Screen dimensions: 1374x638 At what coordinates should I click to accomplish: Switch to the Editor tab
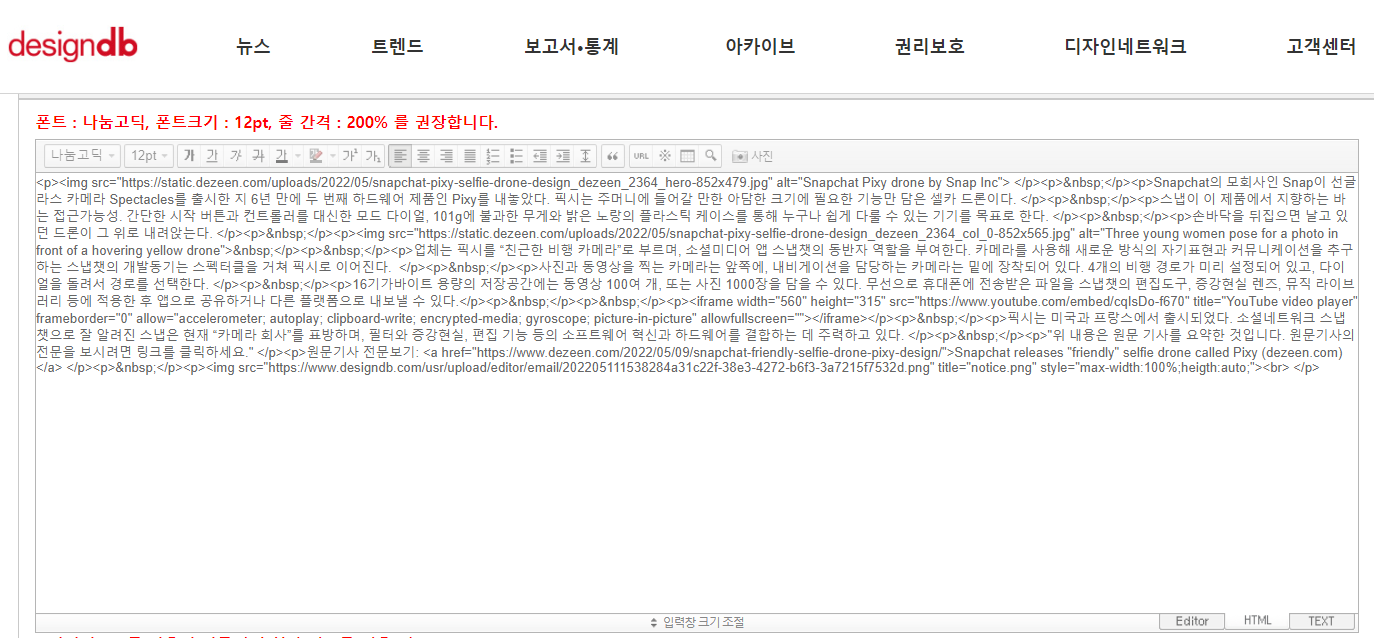(1191, 621)
